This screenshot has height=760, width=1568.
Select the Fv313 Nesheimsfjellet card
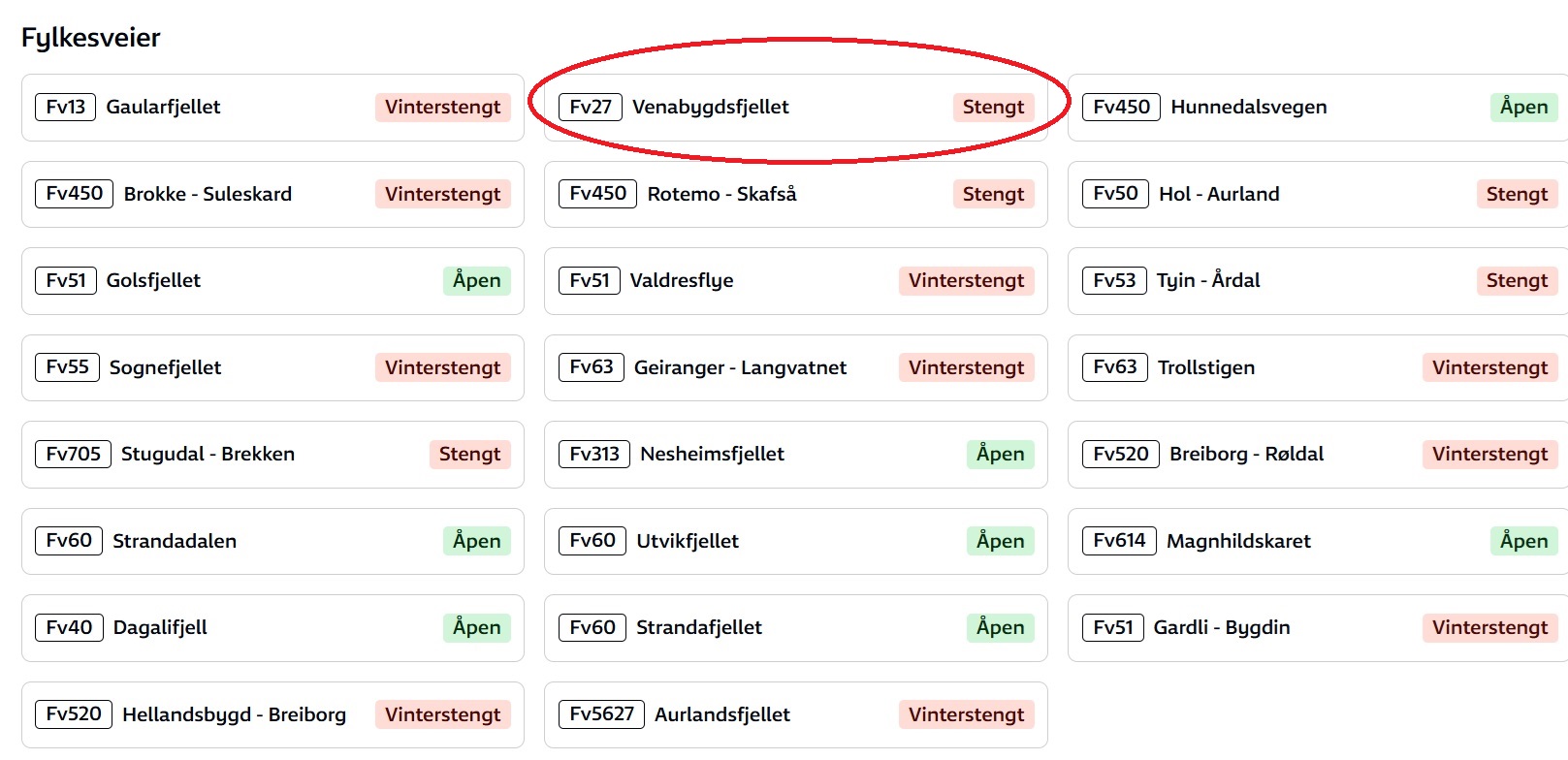click(x=796, y=455)
